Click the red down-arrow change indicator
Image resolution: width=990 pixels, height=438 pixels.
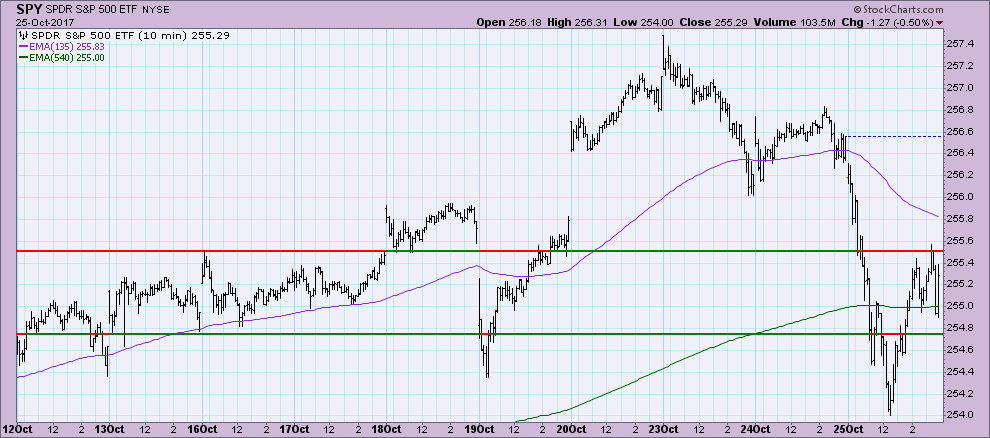[940, 23]
